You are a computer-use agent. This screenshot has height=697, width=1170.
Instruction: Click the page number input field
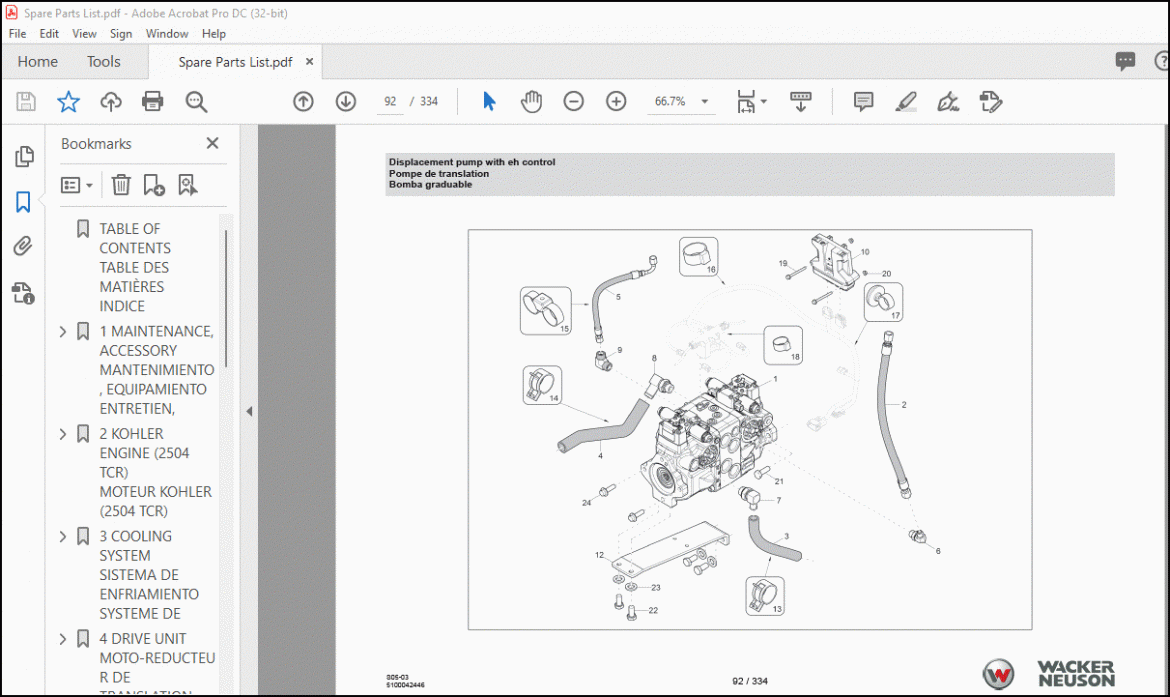coord(391,102)
